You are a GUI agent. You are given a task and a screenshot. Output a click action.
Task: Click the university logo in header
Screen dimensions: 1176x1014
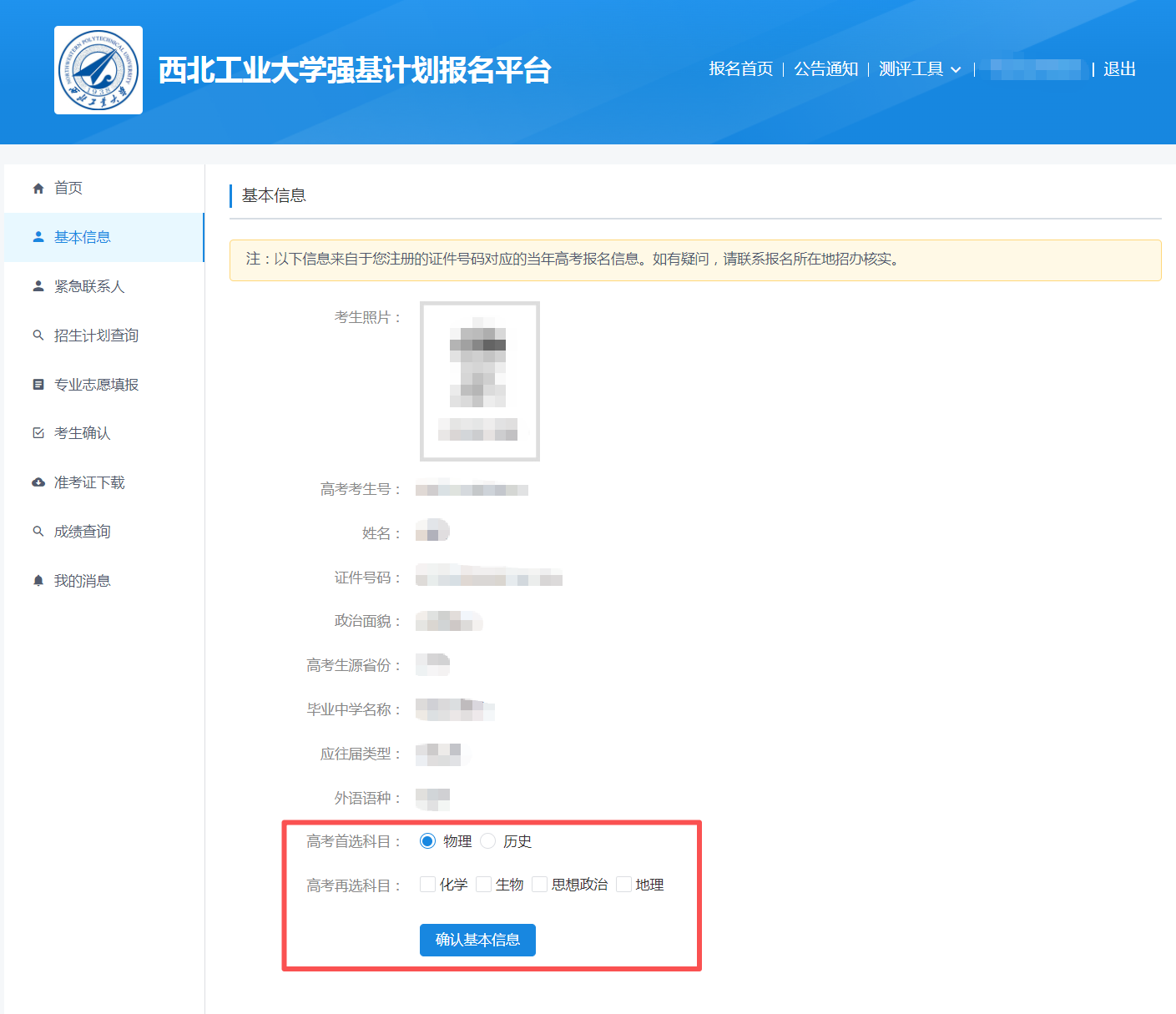click(98, 70)
